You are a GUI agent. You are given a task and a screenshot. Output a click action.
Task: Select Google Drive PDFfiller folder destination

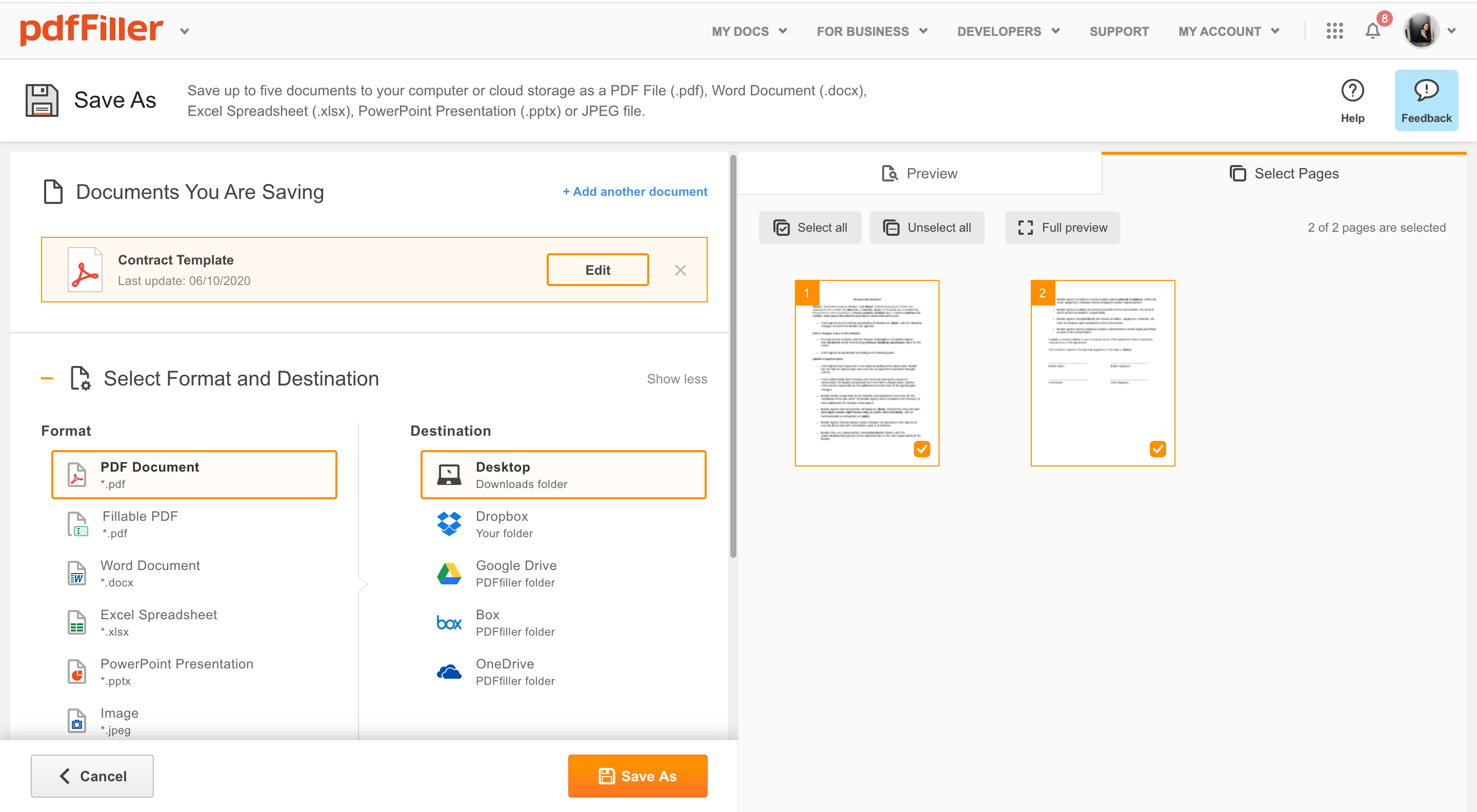563,573
